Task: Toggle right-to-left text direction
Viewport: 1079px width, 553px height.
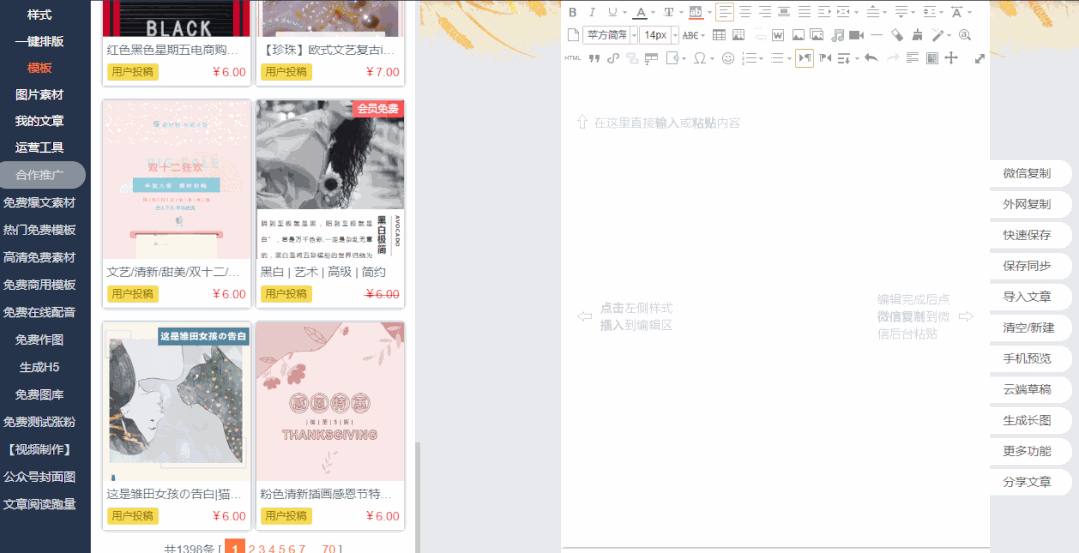Action: pyautogui.click(x=825, y=58)
